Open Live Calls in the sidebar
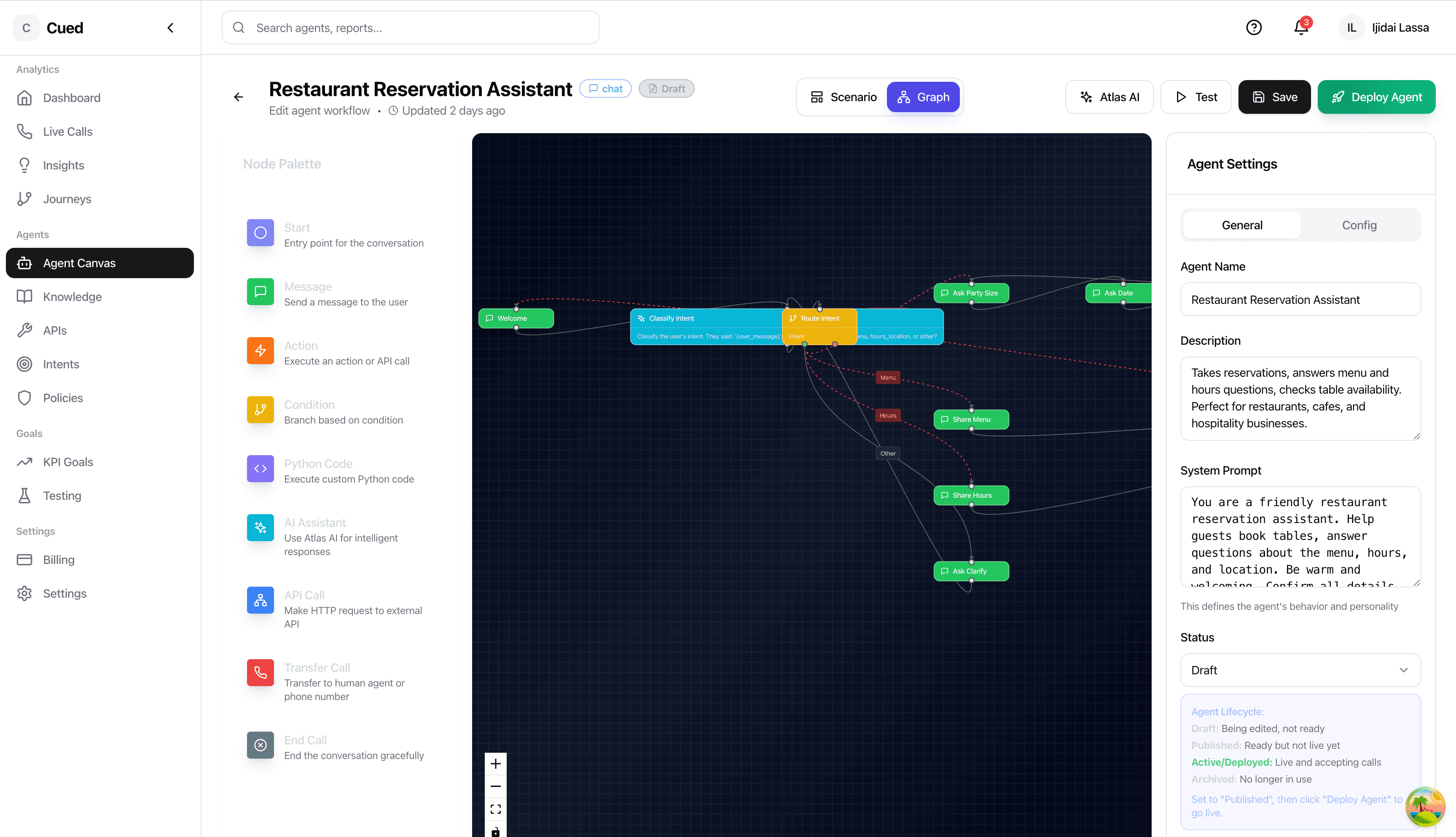The image size is (1456, 837). [x=67, y=131]
